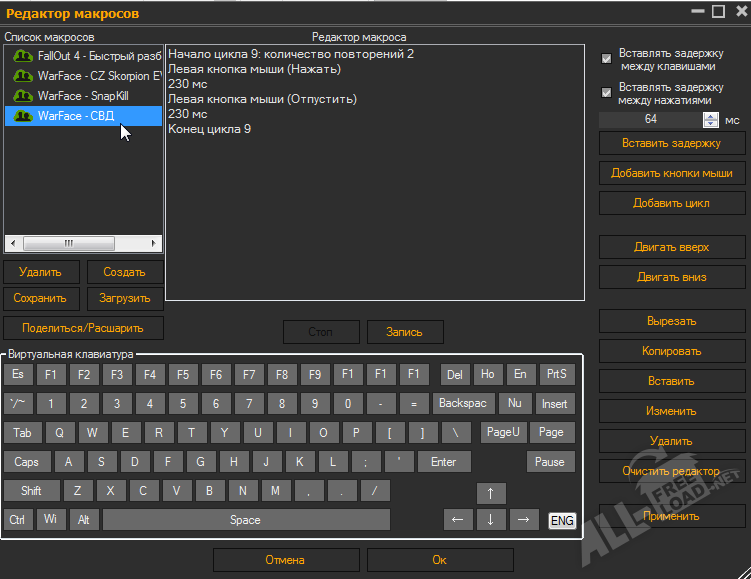The image size is (751, 579).
Task: Click the delay milliseconds input field
Action: [x=650, y=120]
